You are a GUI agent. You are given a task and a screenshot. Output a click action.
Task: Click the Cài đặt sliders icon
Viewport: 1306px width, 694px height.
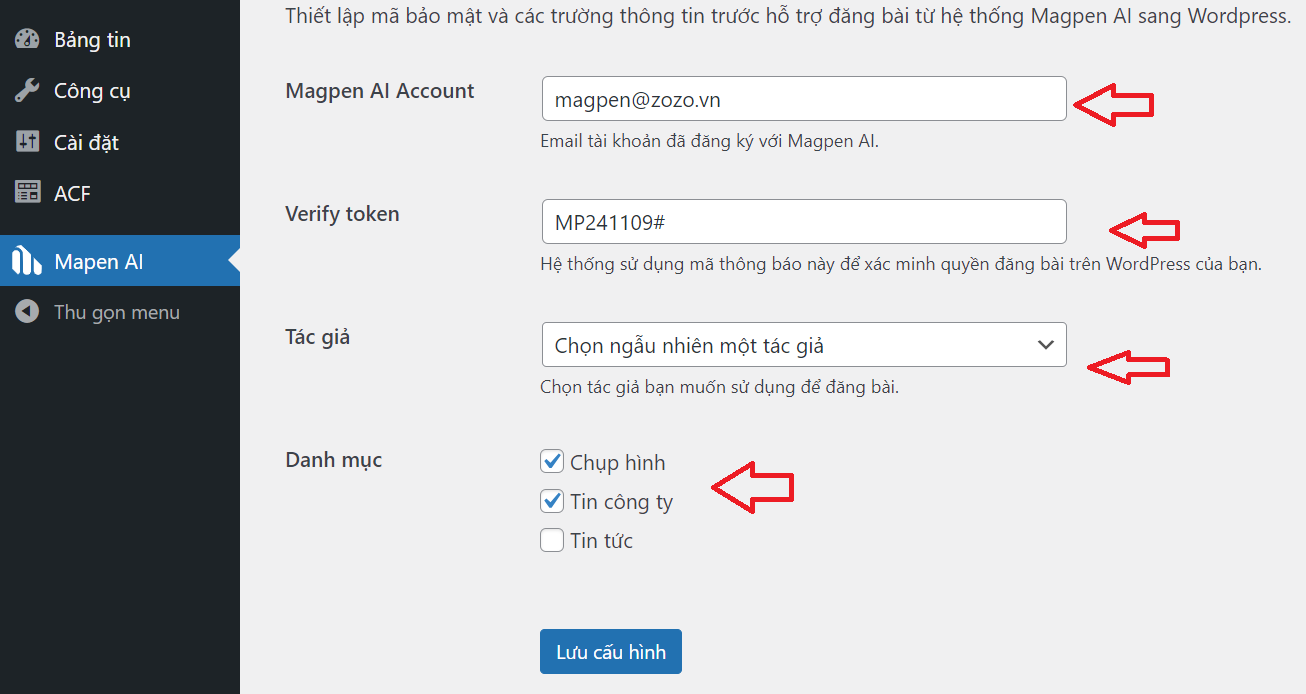pos(27,142)
